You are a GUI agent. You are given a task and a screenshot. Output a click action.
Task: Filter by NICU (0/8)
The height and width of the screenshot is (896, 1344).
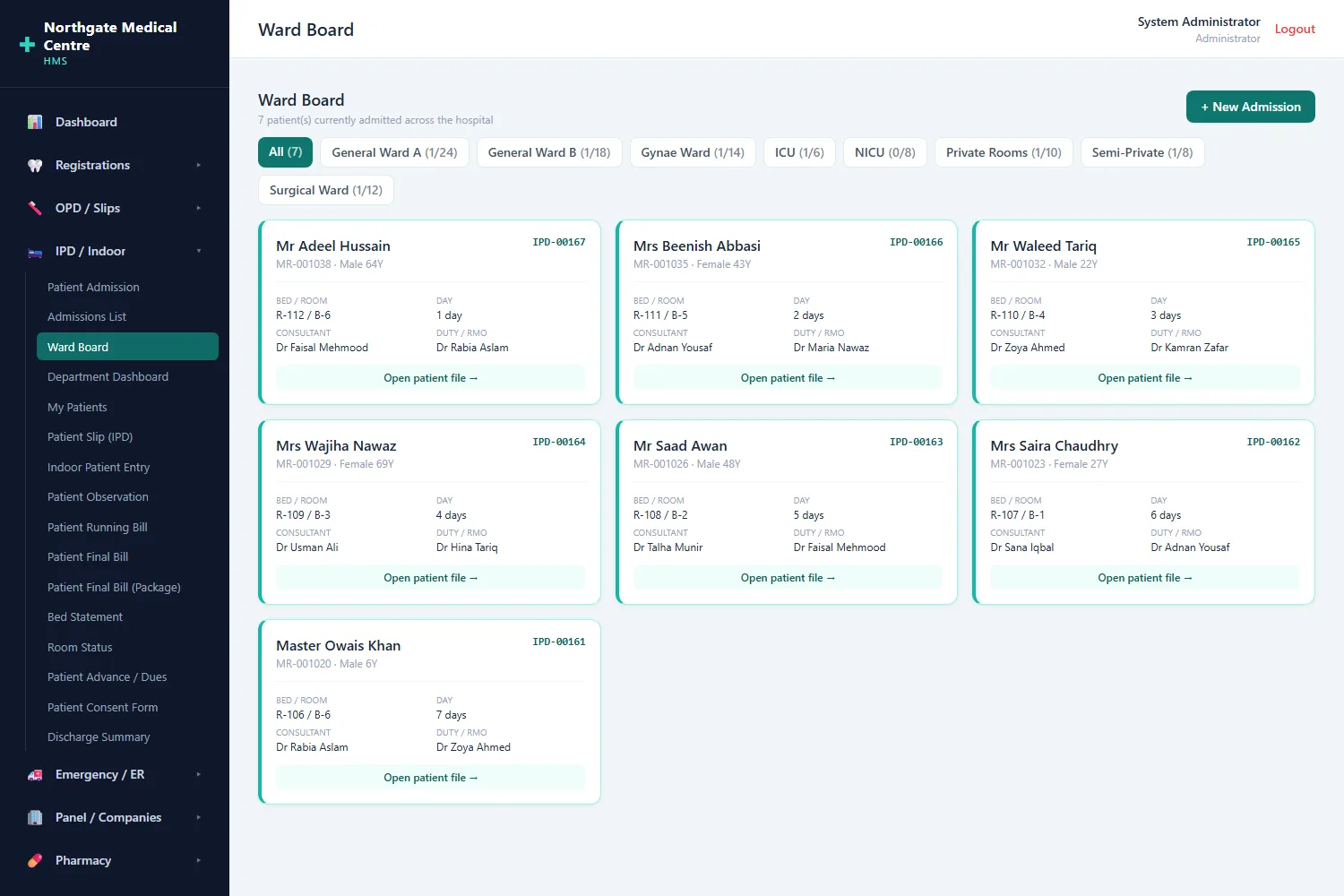(885, 152)
